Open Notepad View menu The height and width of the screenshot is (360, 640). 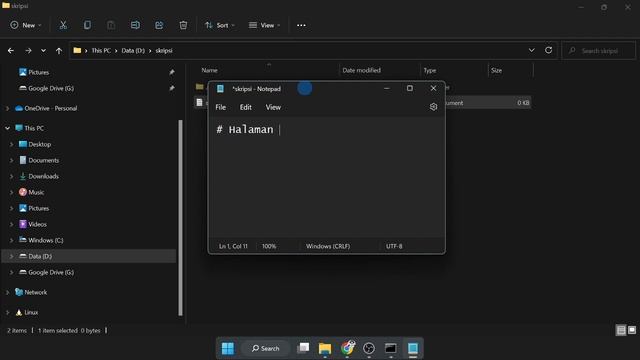pyautogui.click(x=273, y=107)
